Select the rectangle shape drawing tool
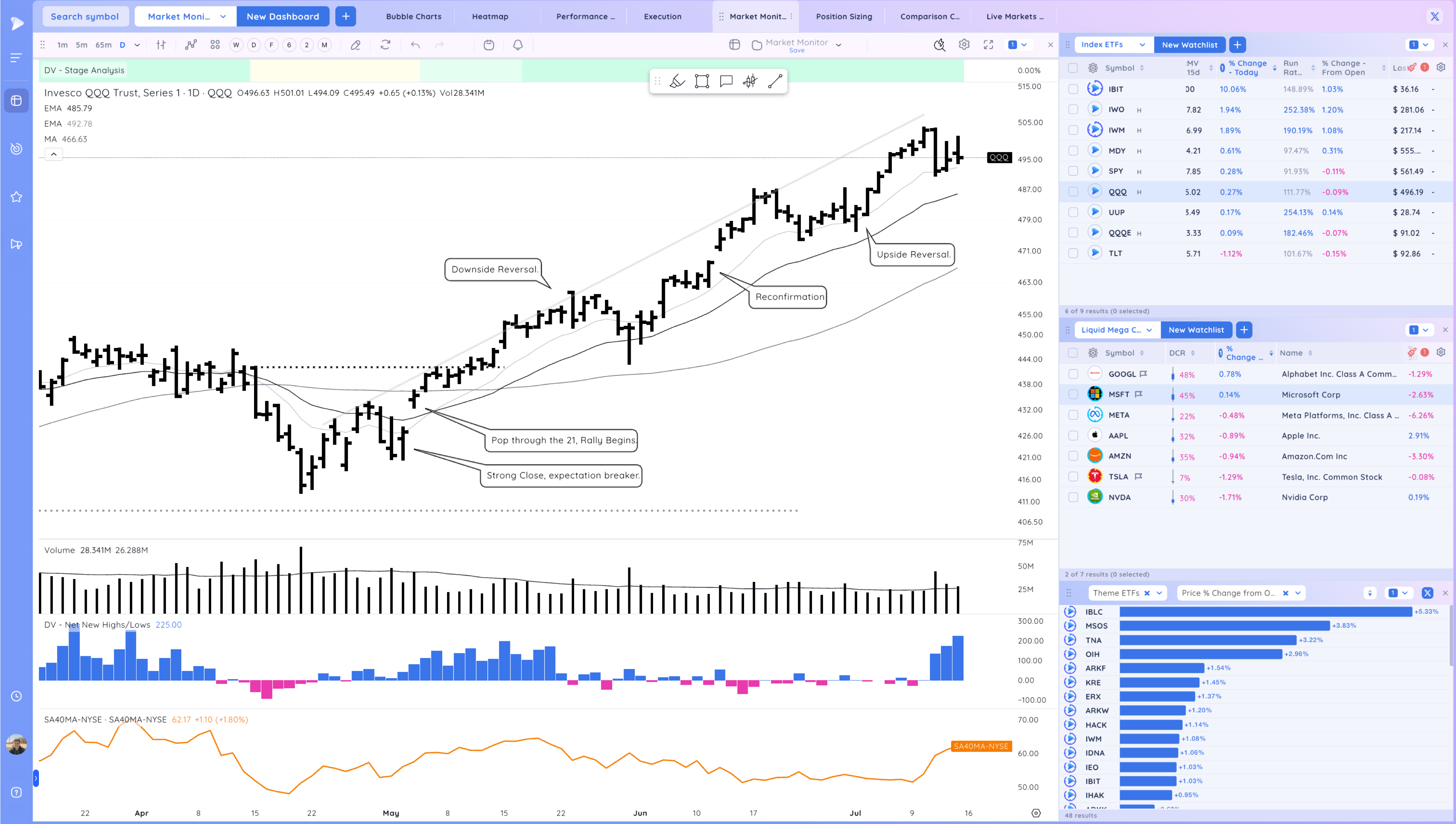This screenshot has width=1456, height=824. pyautogui.click(x=702, y=82)
